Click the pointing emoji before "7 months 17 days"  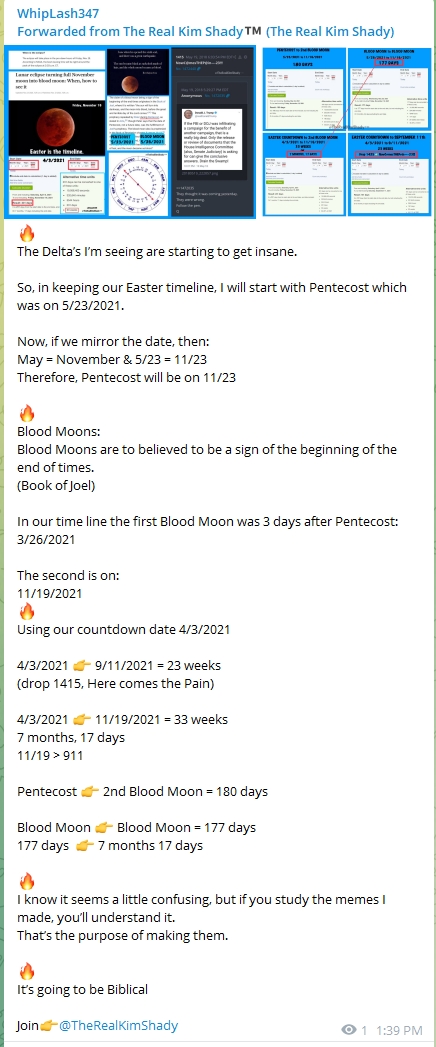84,846
